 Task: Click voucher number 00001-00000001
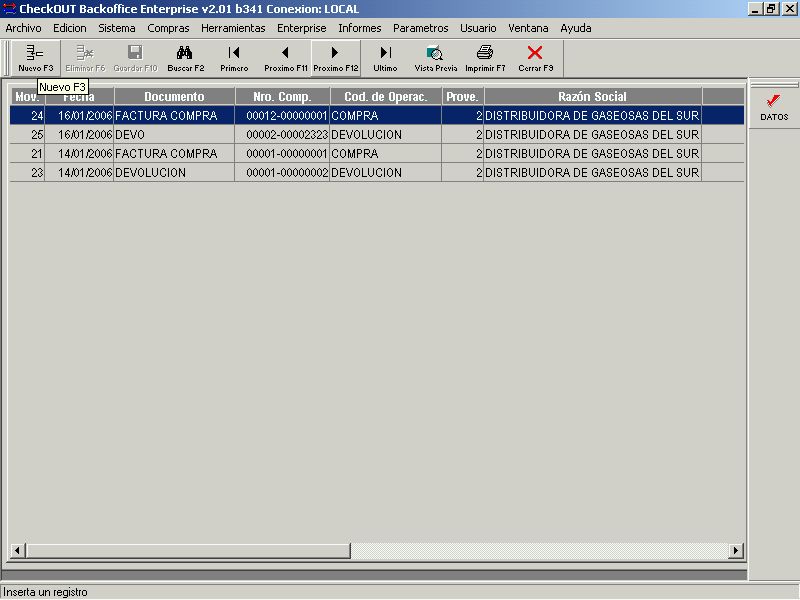point(283,154)
